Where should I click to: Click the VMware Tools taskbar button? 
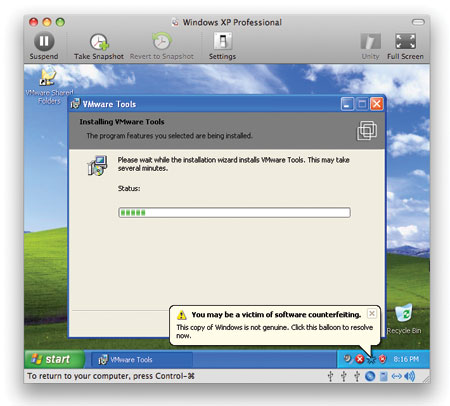tap(142, 360)
